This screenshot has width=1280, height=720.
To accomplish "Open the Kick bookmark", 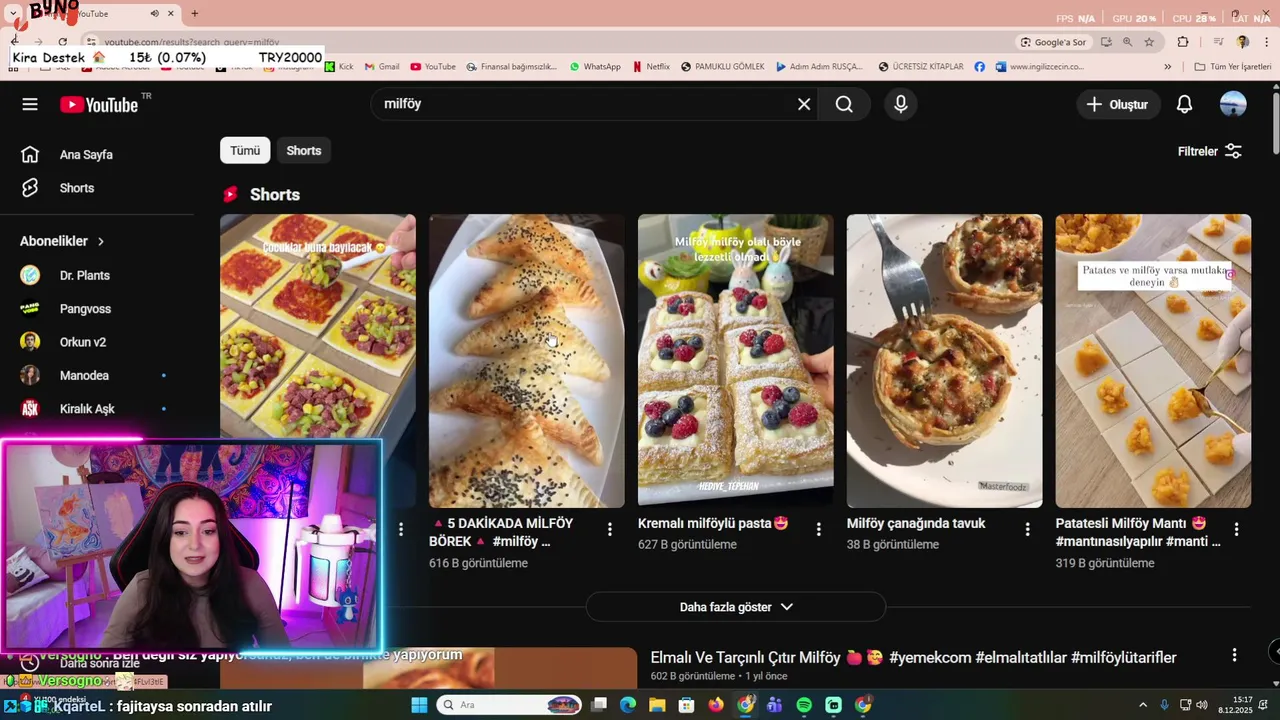I will click(339, 67).
